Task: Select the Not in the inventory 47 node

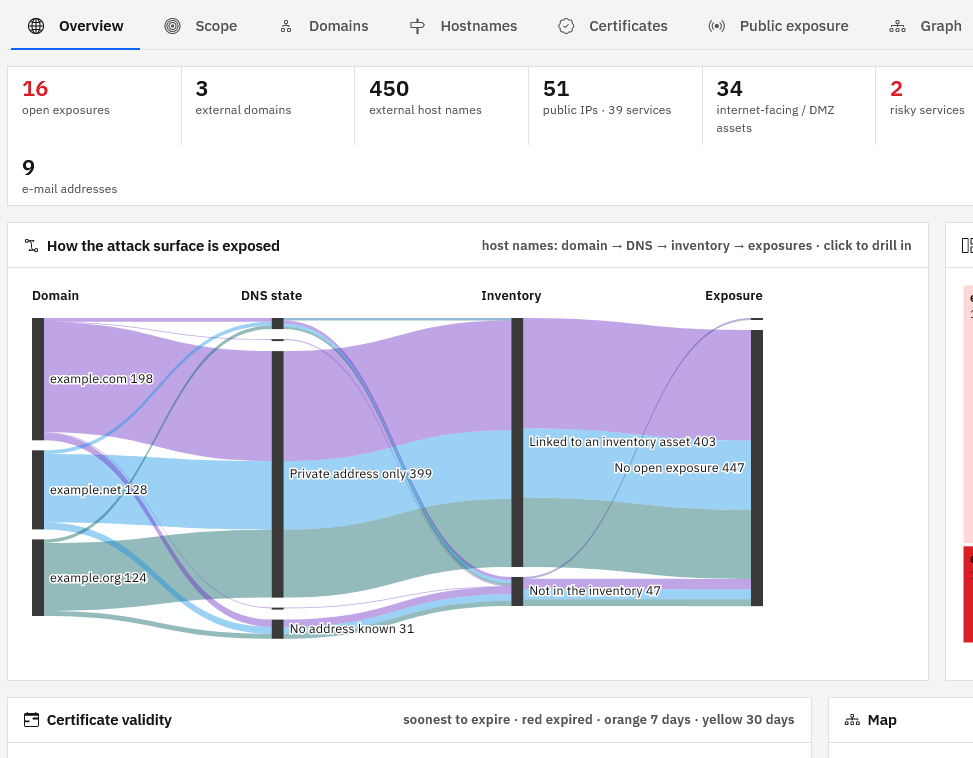Action: coord(517,591)
